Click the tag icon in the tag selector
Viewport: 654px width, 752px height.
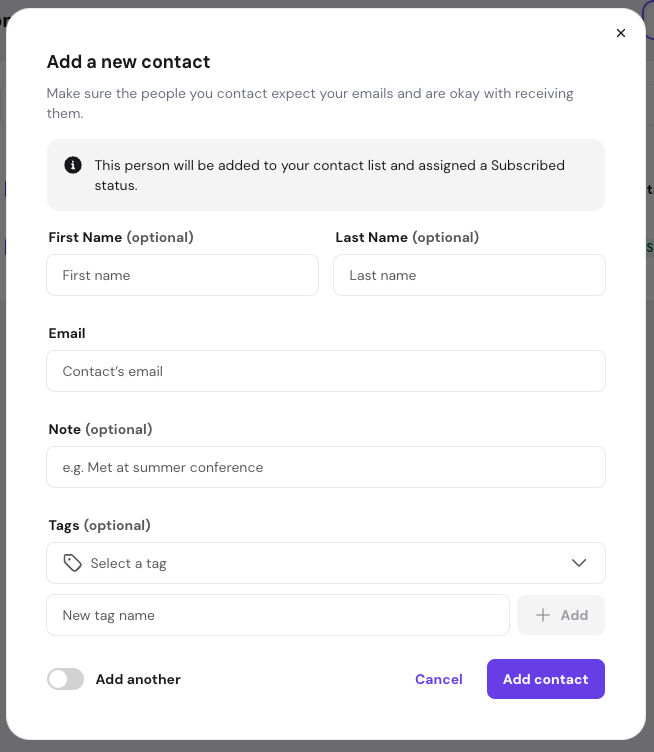click(72, 563)
